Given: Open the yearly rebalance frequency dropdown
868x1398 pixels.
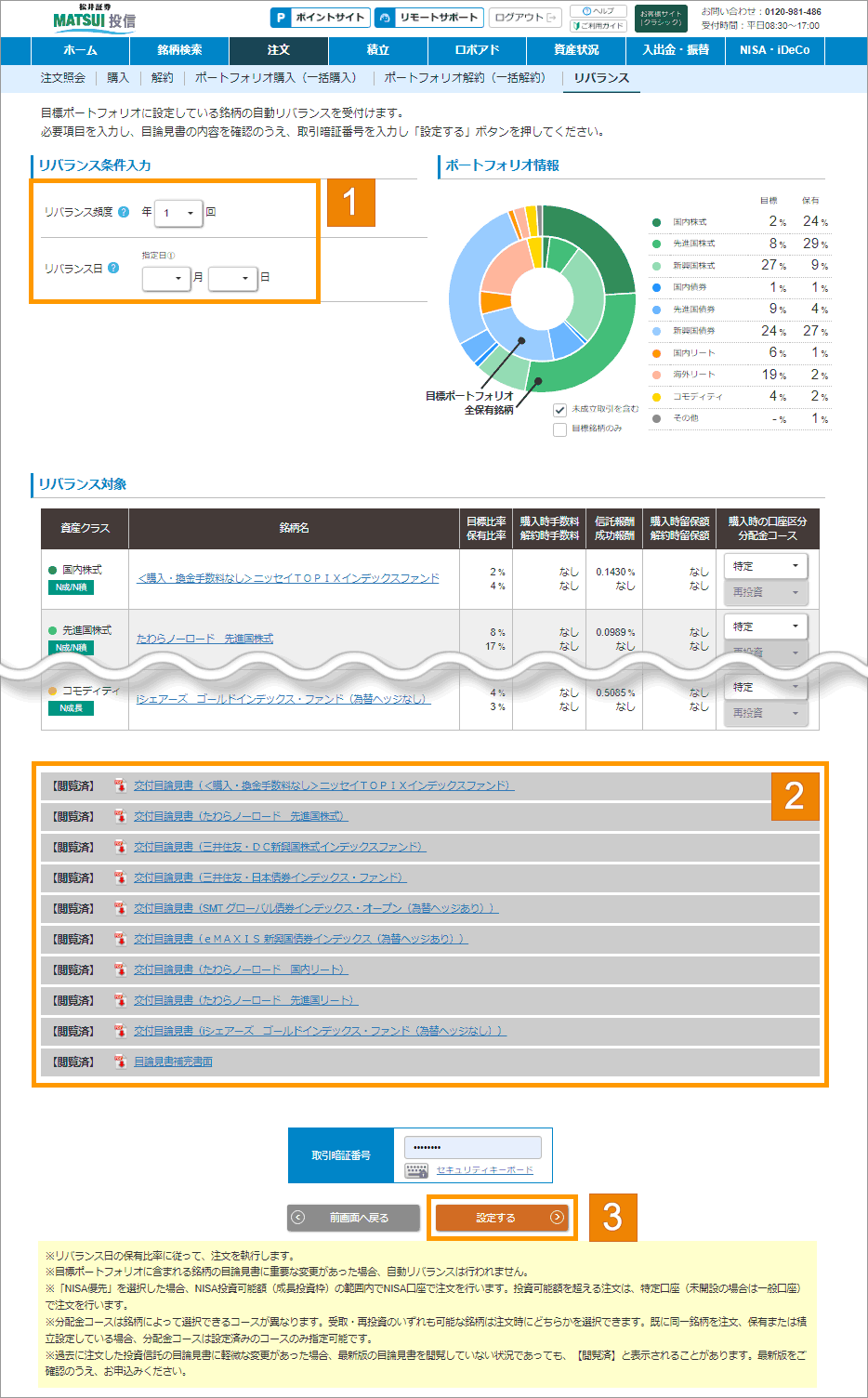Looking at the screenshot, I should click(x=178, y=213).
